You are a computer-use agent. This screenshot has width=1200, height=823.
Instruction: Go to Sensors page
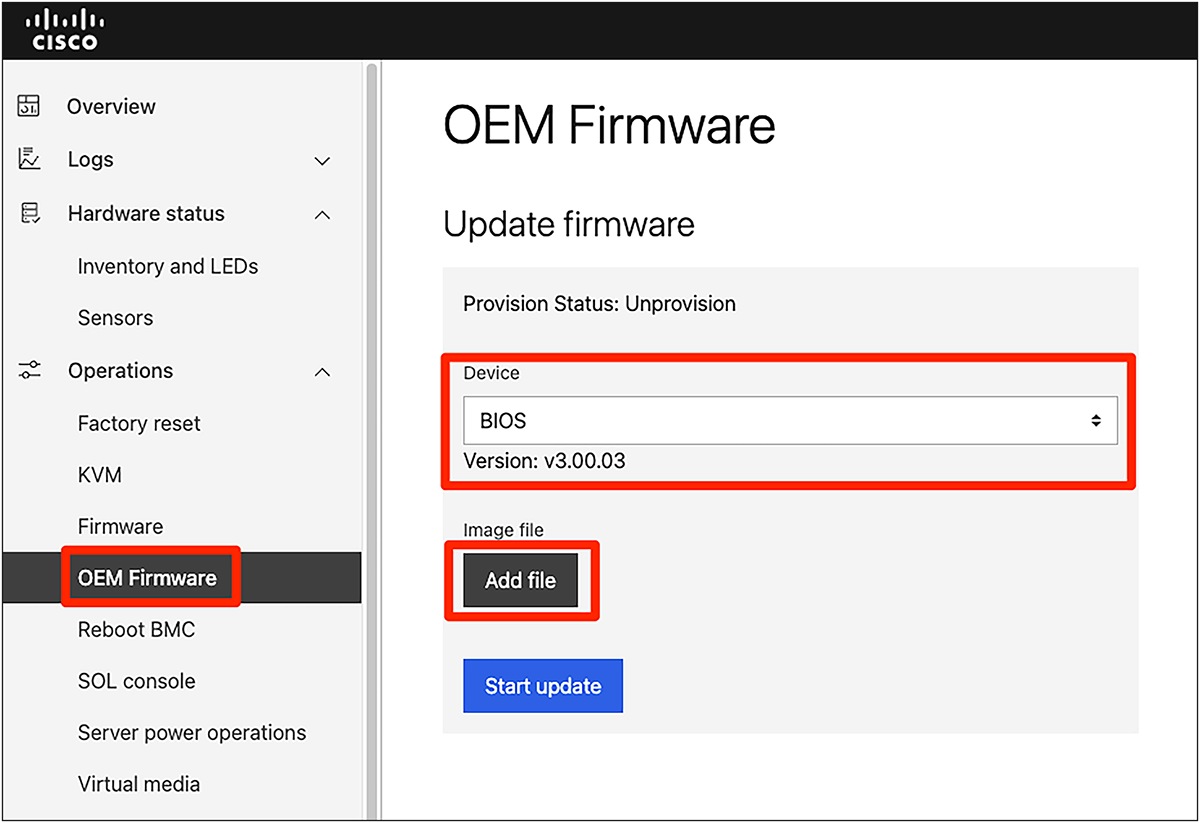coord(116,318)
